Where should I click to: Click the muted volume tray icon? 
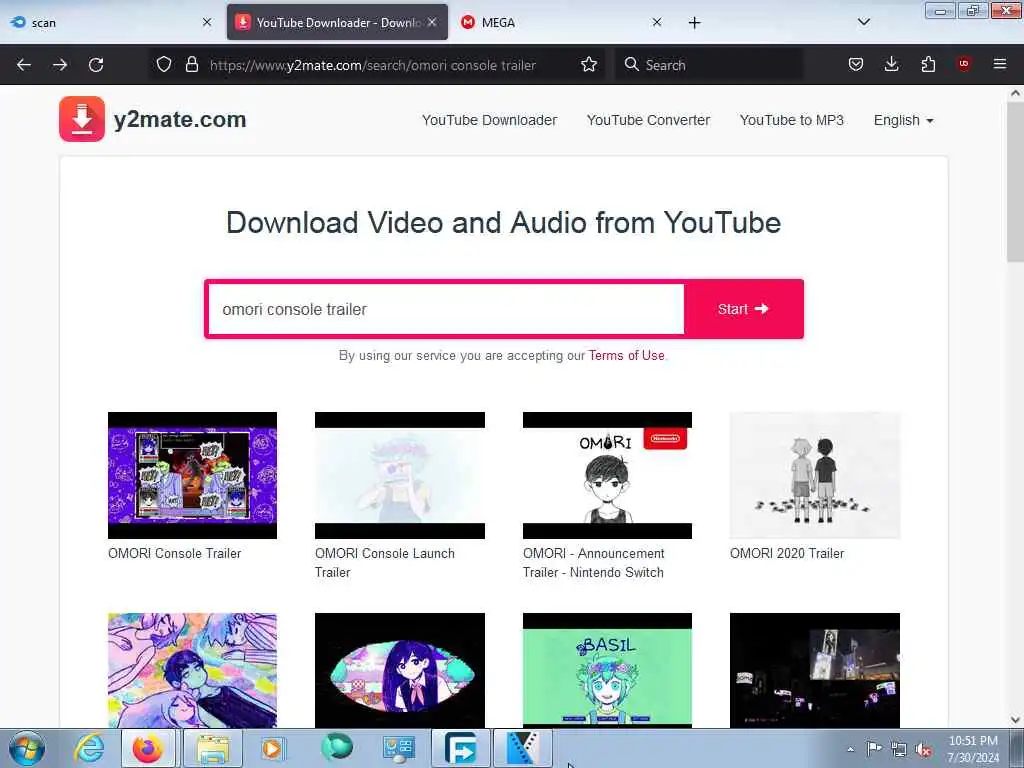tap(923, 749)
